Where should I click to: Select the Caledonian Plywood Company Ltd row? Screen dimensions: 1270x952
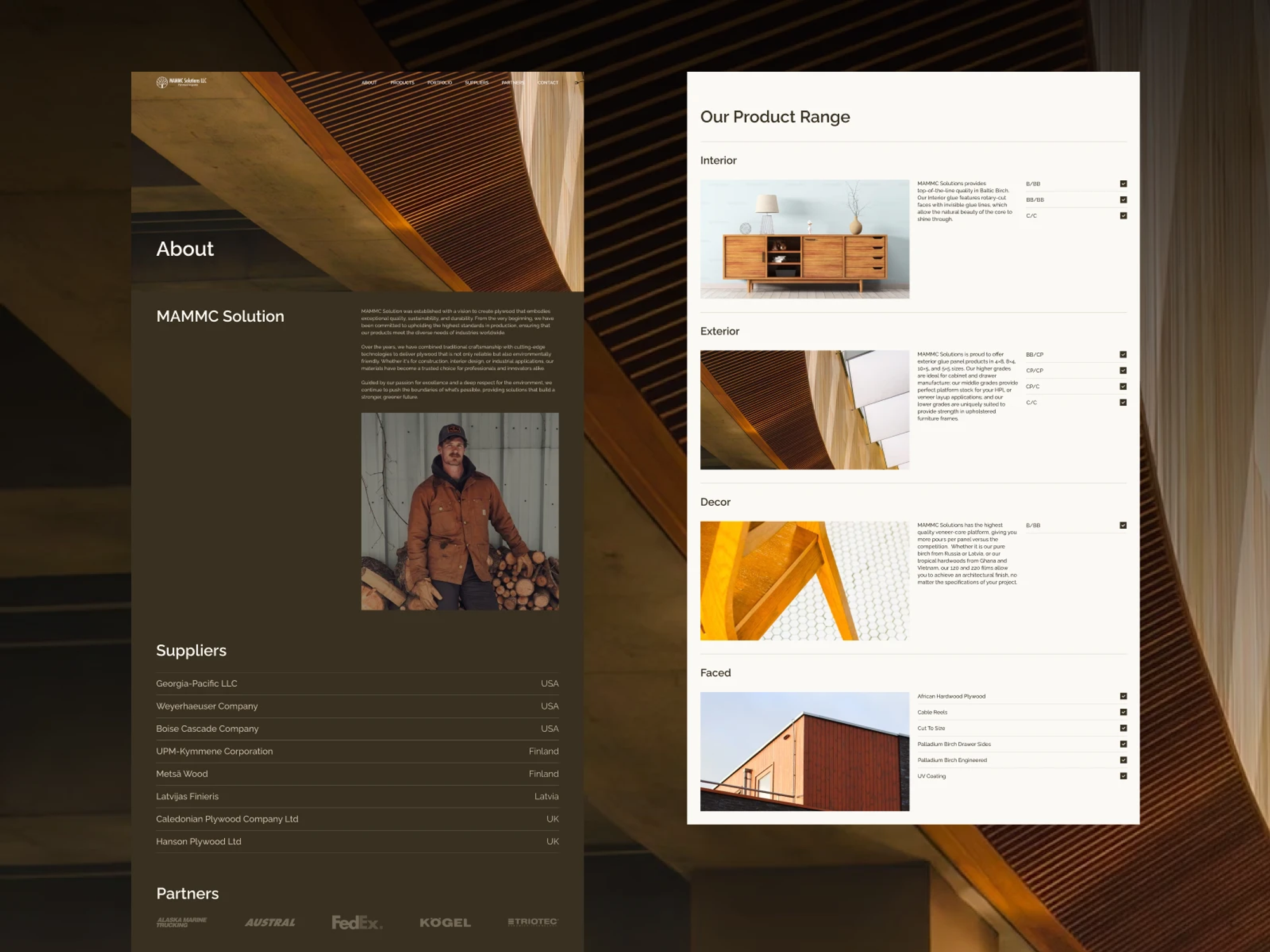(358, 819)
